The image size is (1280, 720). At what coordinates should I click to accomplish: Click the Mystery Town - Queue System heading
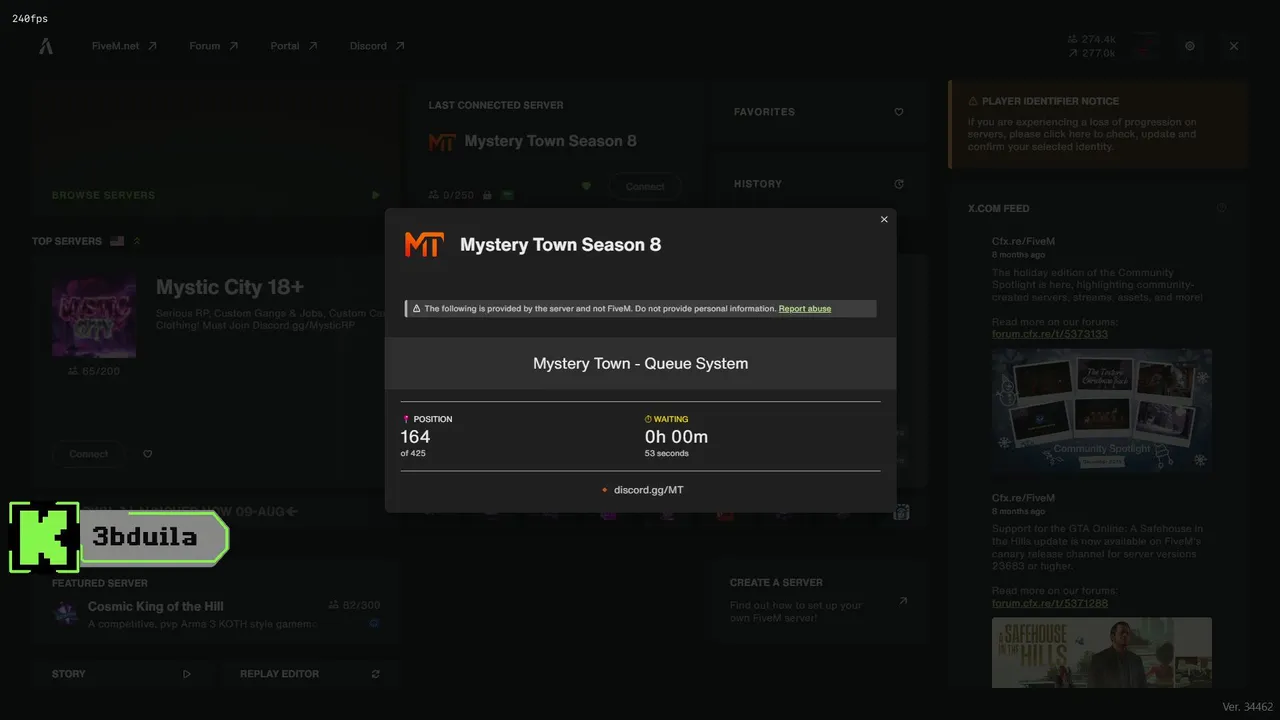pos(640,363)
